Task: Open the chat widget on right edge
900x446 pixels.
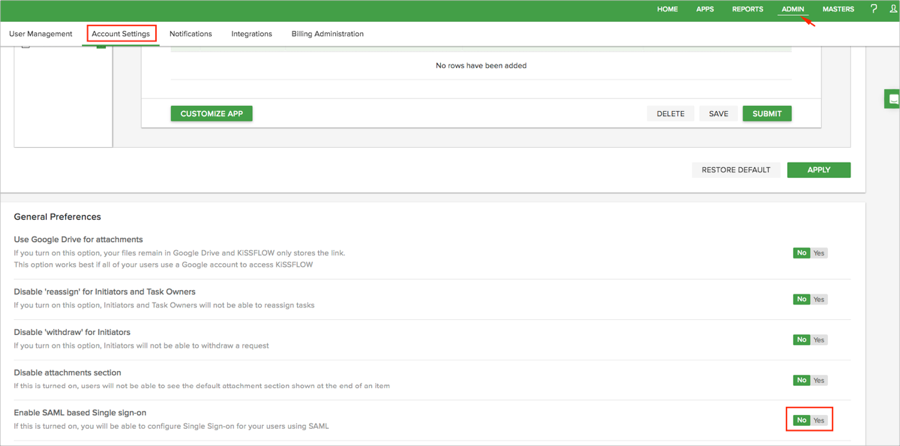Action: (x=891, y=99)
